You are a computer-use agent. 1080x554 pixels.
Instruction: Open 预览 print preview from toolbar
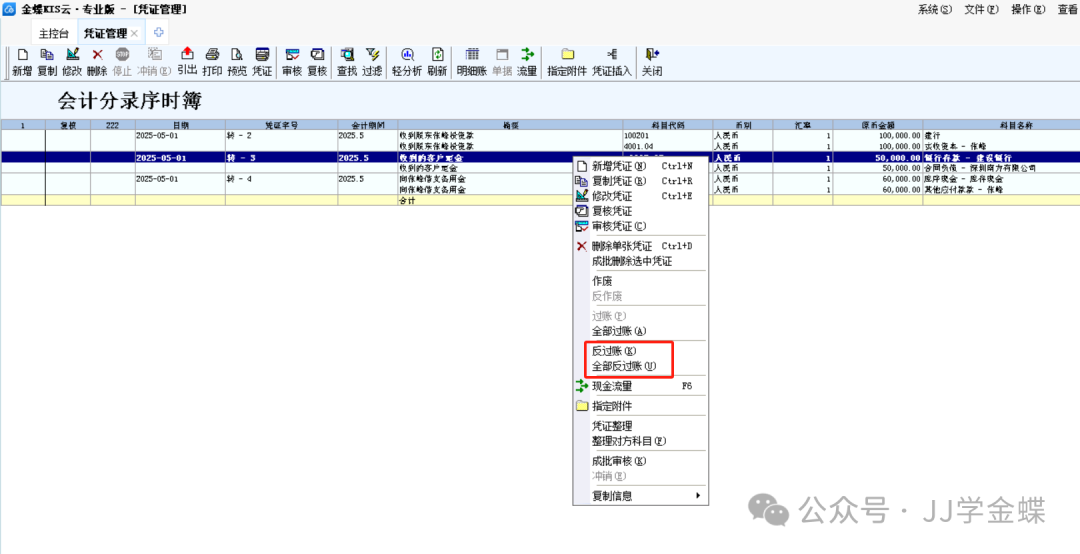237,61
